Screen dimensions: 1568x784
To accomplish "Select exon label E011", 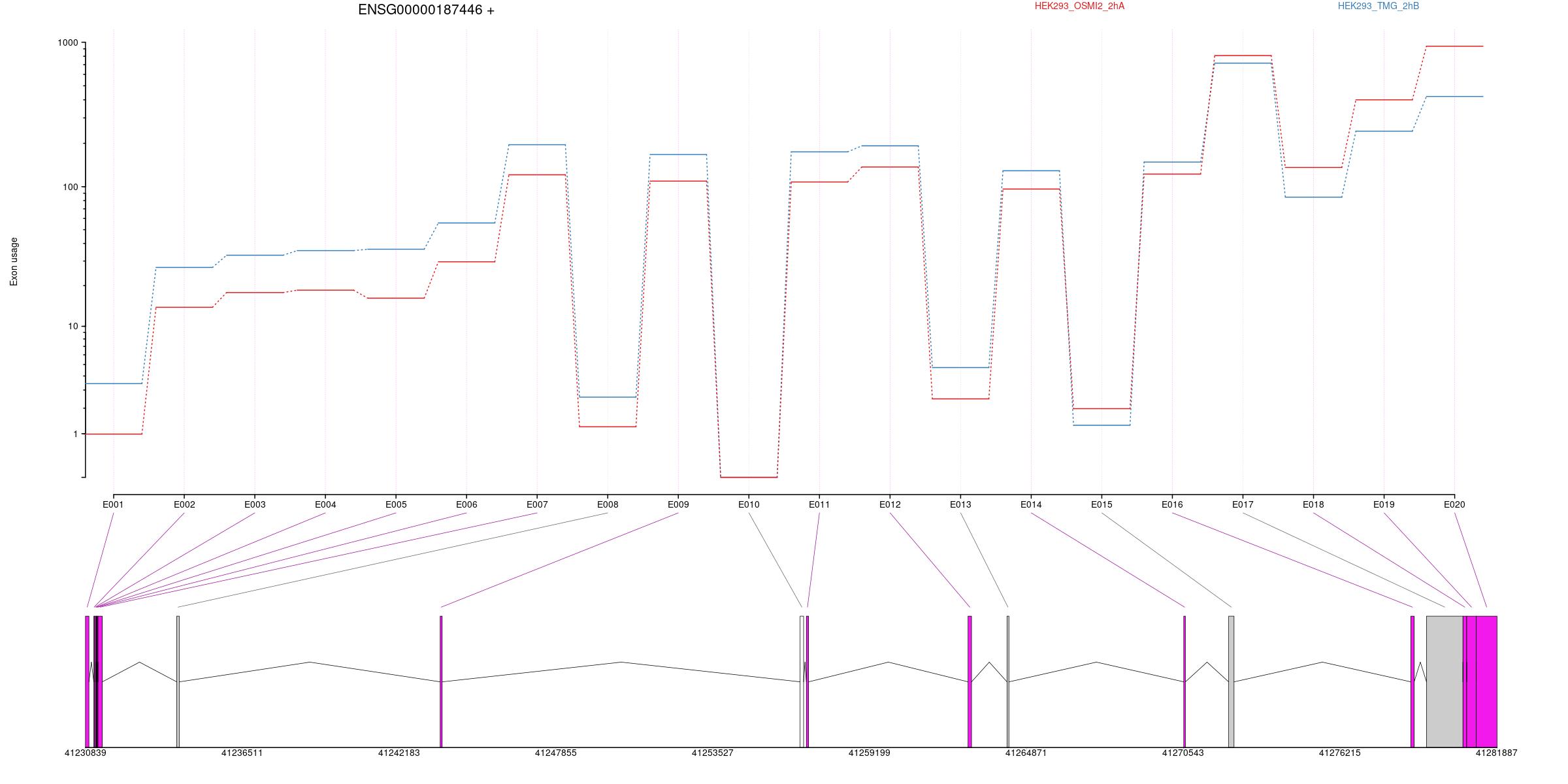I will tap(819, 504).
